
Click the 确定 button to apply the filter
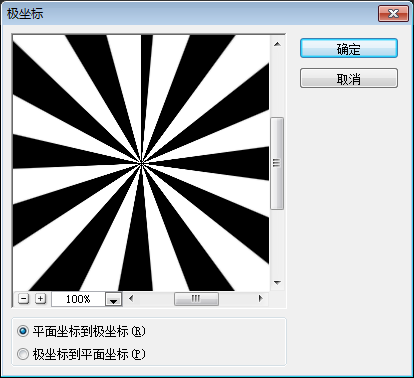pos(349,48)
